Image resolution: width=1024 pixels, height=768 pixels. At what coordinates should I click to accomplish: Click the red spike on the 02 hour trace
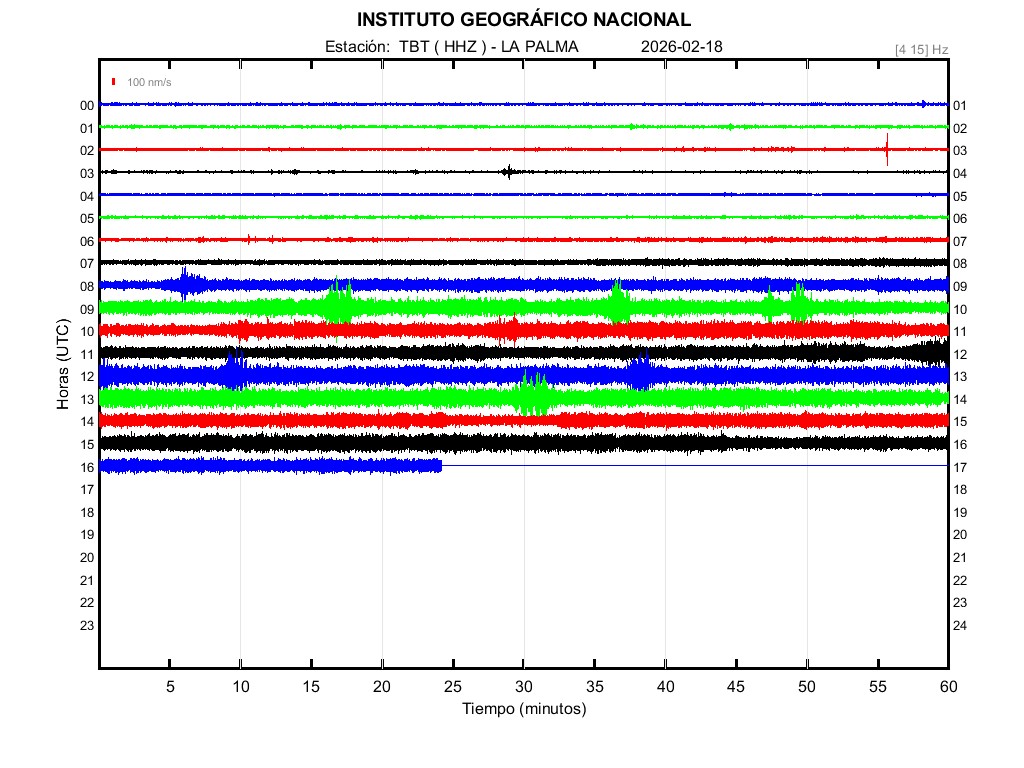[887, 149]
